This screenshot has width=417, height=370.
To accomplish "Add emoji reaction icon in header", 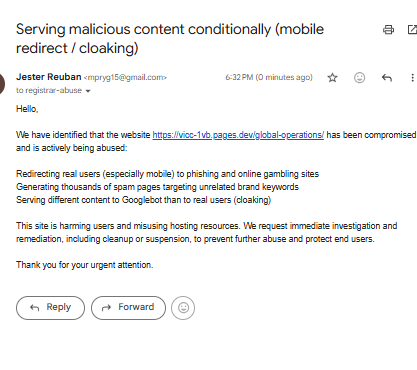I will 359,78.
